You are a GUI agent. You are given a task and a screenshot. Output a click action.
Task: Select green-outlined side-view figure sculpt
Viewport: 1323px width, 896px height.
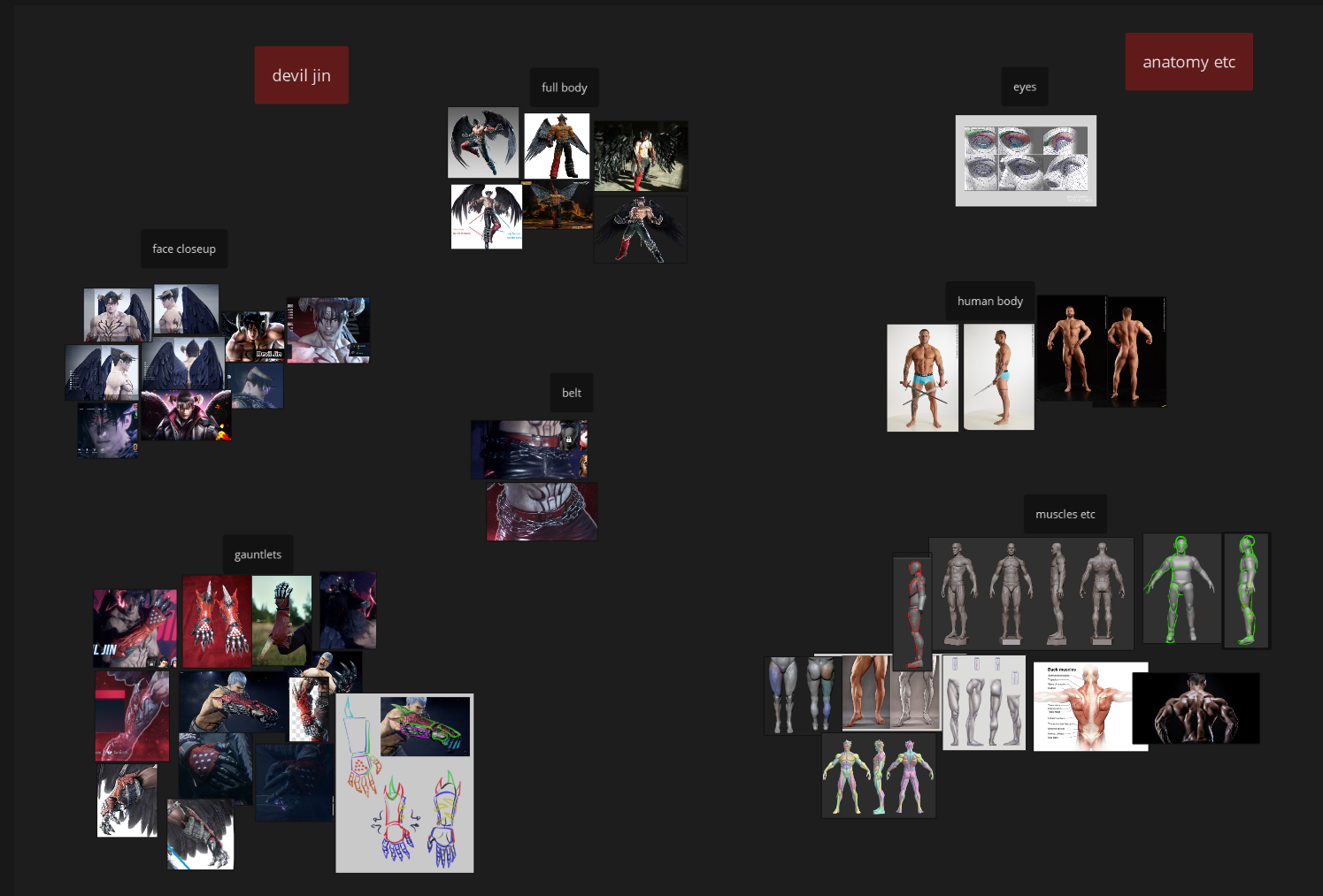pyautogui.click(x=1246, y=590)
